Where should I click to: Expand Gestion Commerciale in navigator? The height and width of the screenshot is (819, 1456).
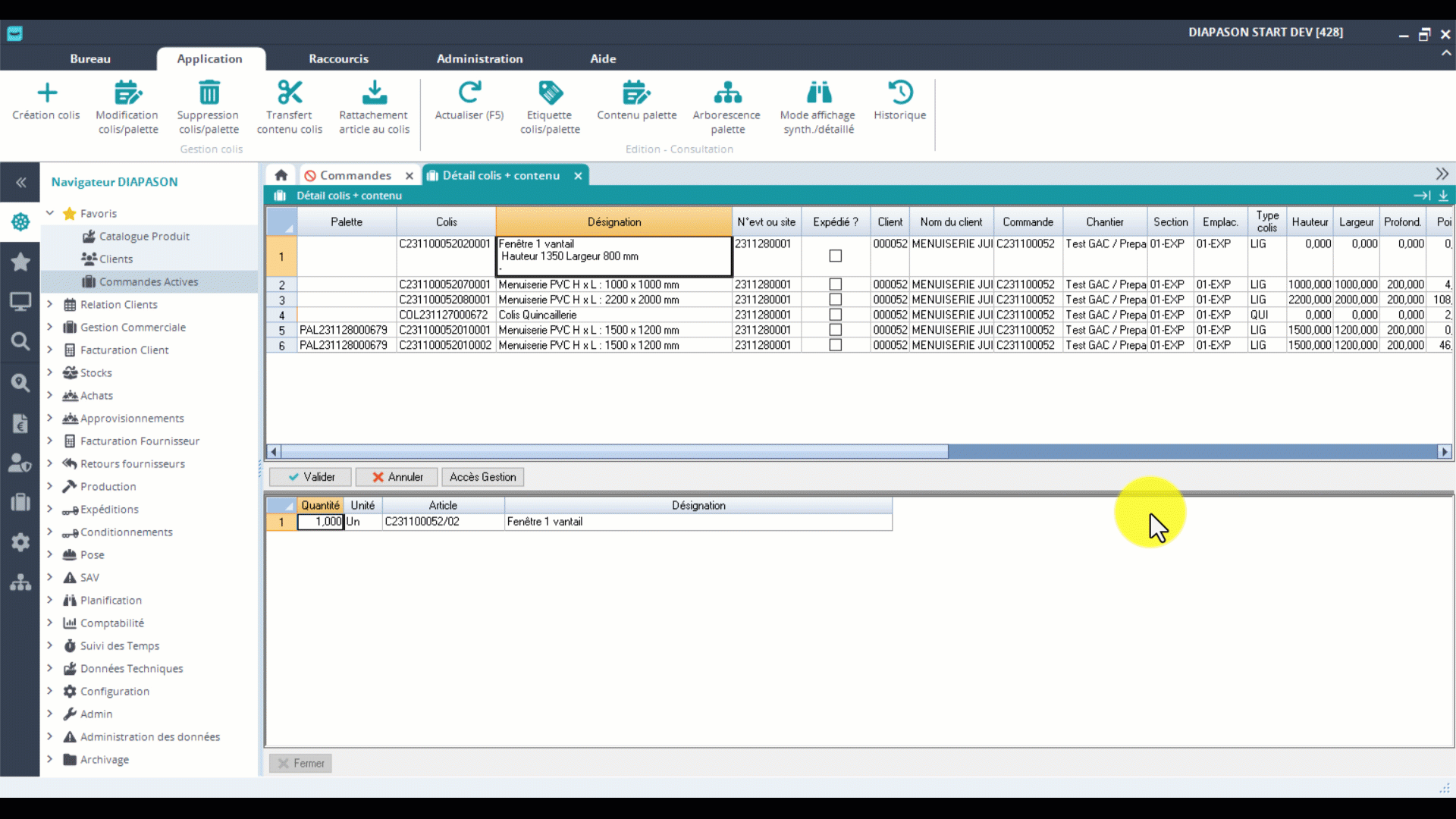pyautogui.click(x=50, y=327)
